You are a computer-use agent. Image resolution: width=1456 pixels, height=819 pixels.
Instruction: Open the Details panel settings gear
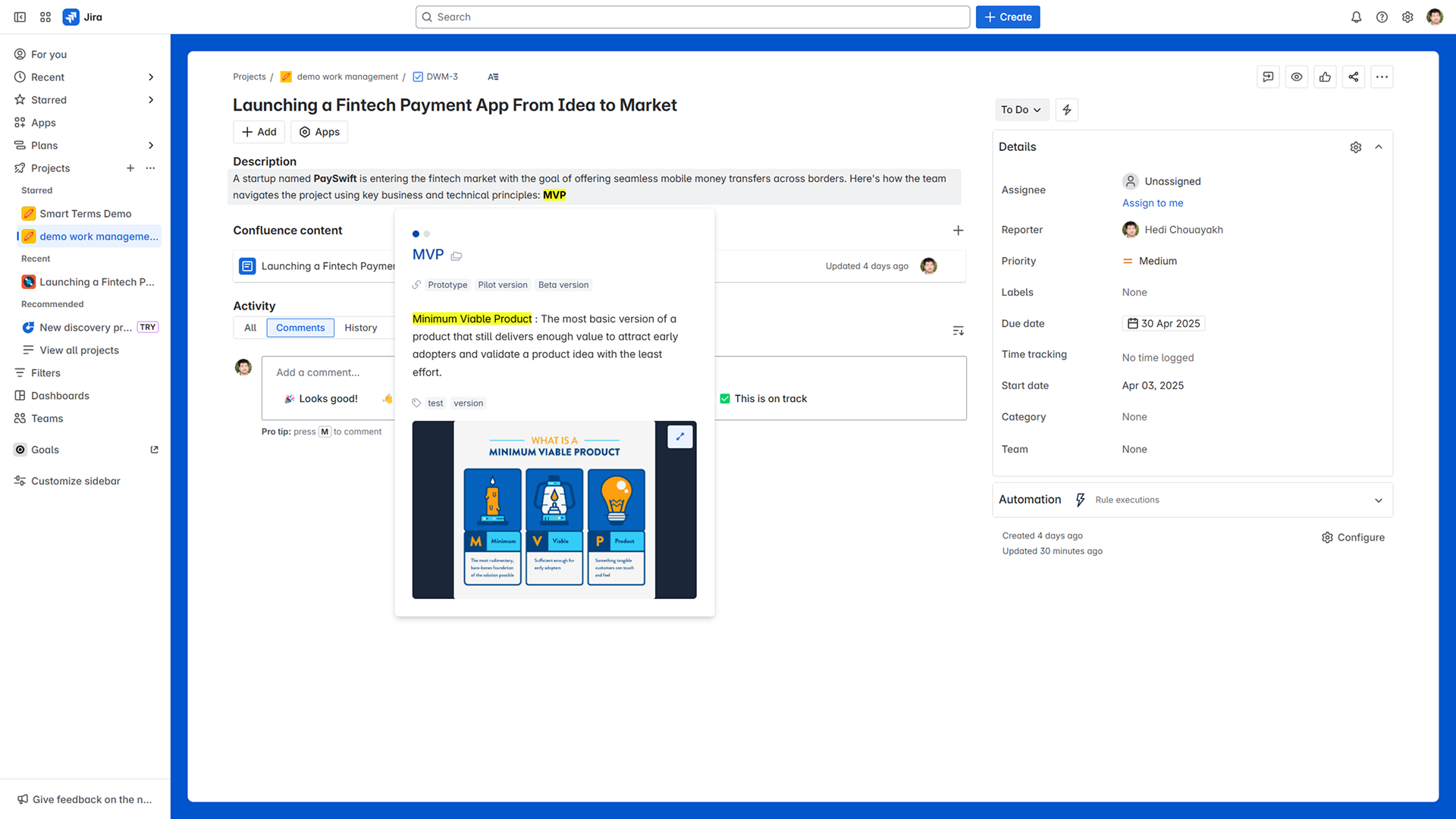[1356, 147]
